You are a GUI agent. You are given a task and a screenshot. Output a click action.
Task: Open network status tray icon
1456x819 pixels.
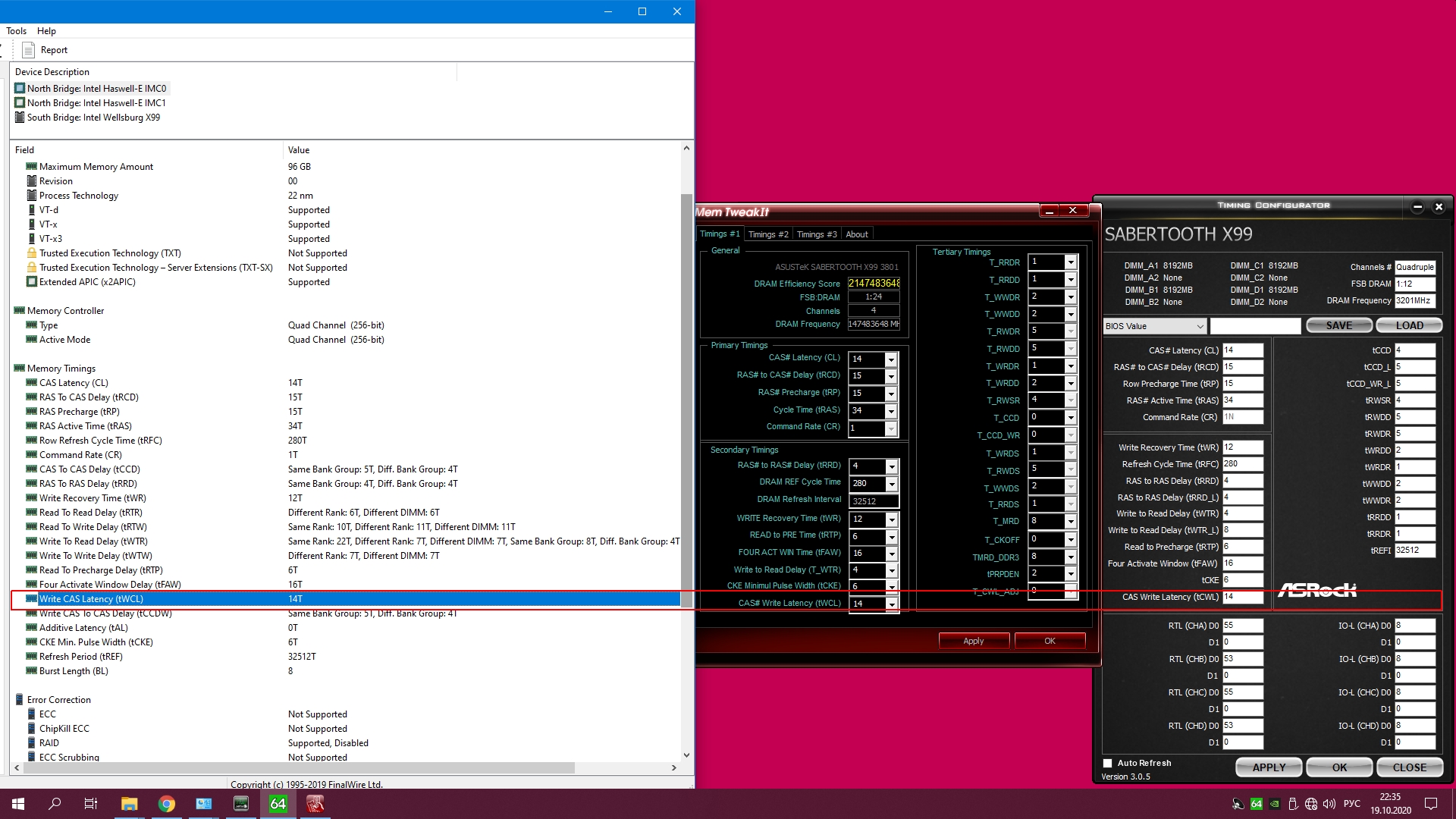coord(1311,804)
